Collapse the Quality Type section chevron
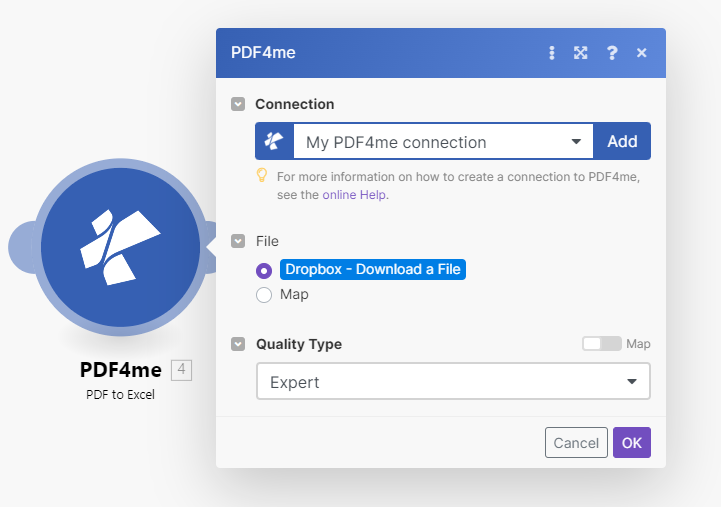This screenshot has width=721, height=507. [238, 344]
